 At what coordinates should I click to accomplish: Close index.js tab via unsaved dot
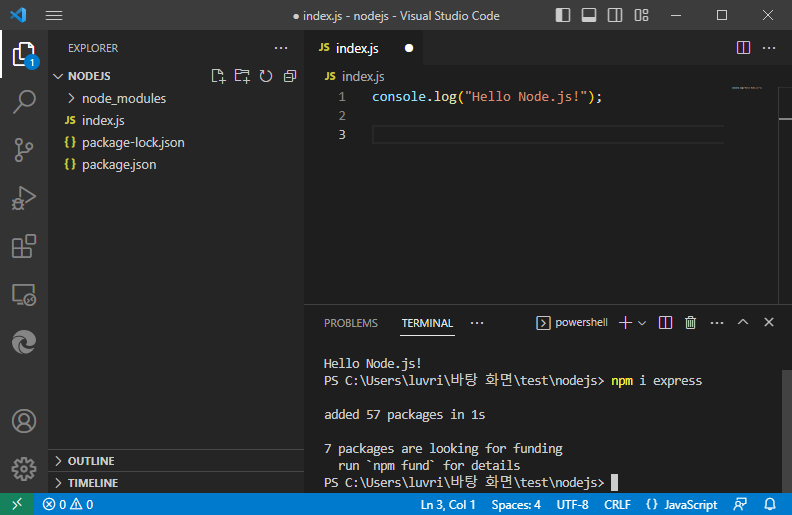[409, 48]
